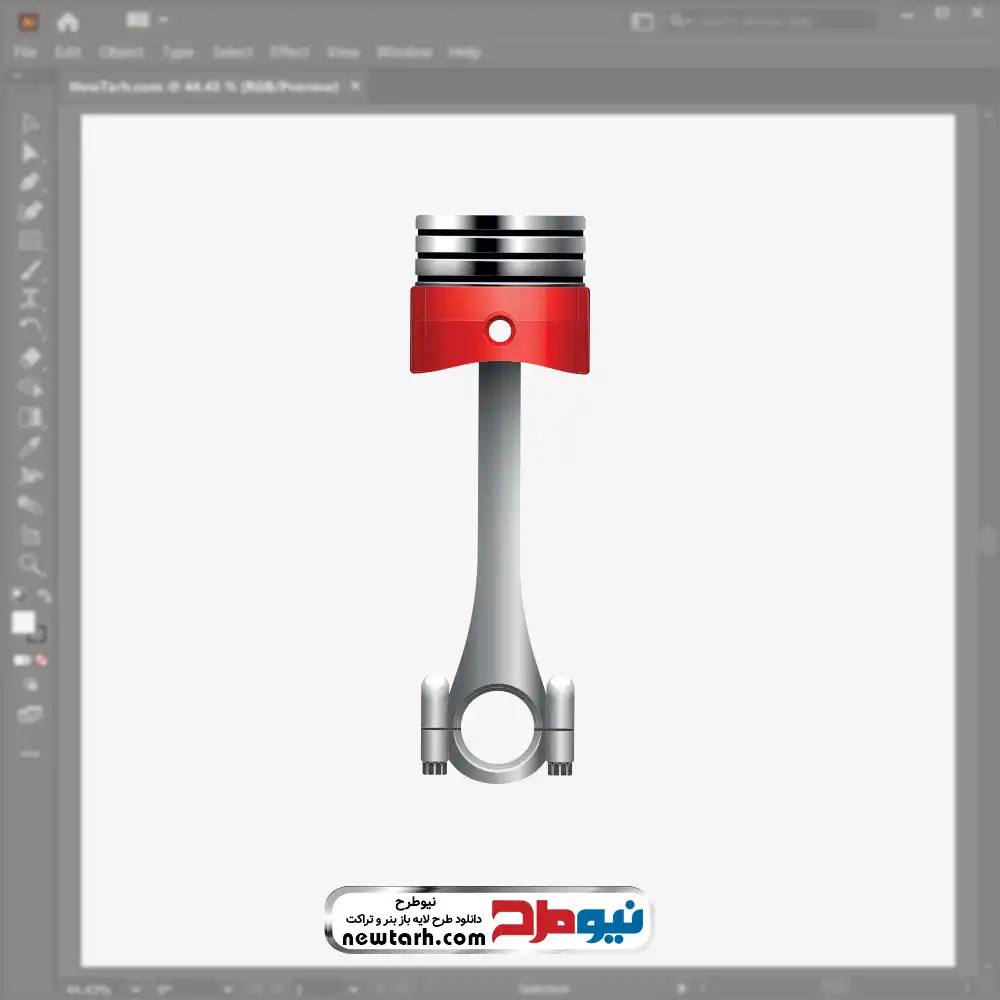Image resolution: width=1000 pixels, height=1000 pixels.
Task: Select the Eraser tool
Action: pyautogui.click(x=30, y=357)
